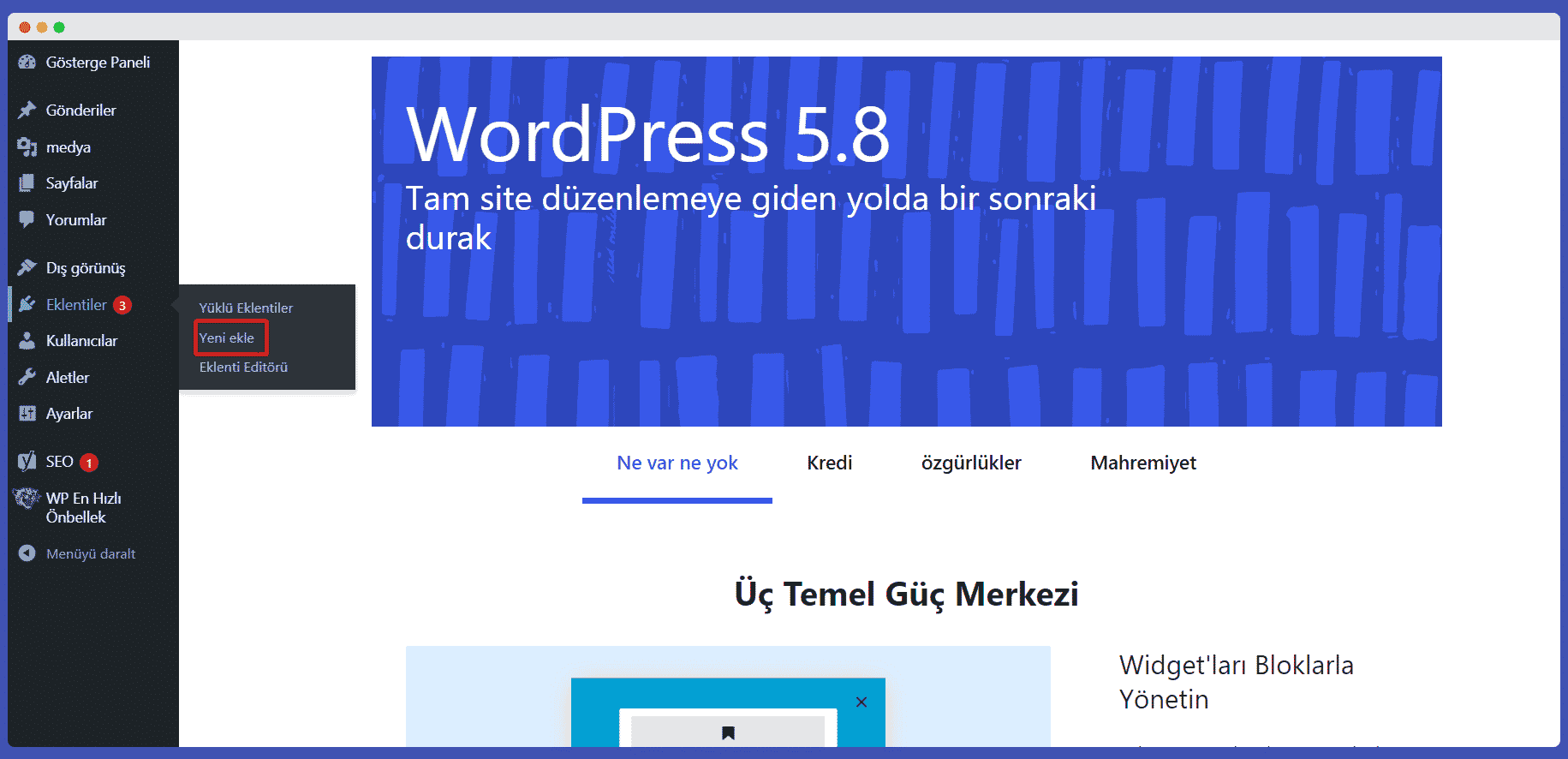Screen dimensions: 1568x759
Task: Click the Yorumlar comment bubble icon
Action: click(x=27, y=220)
